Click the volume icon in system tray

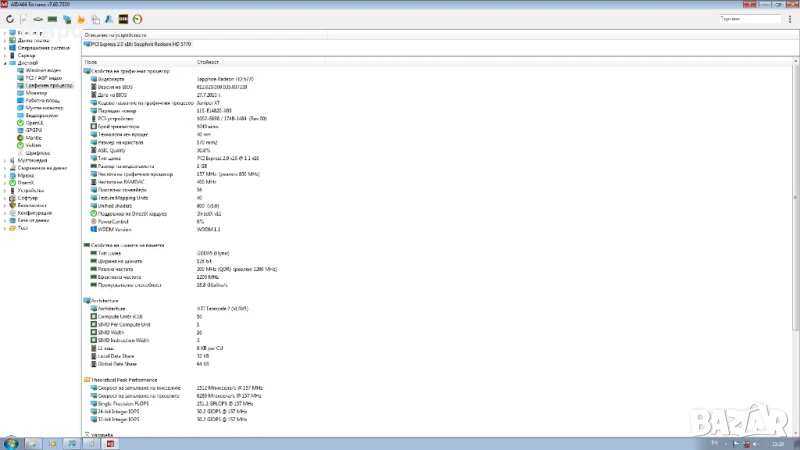(756, 444)
